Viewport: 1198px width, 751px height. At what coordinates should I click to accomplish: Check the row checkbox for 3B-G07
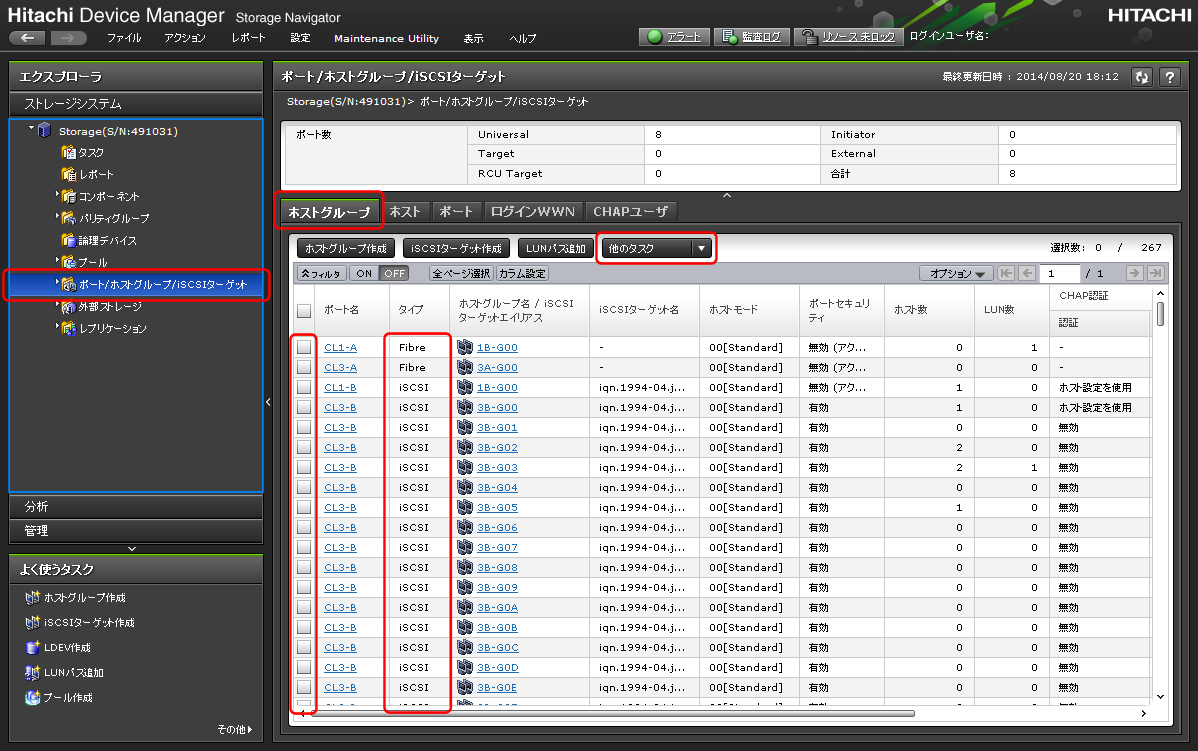(x=304, y=547)
